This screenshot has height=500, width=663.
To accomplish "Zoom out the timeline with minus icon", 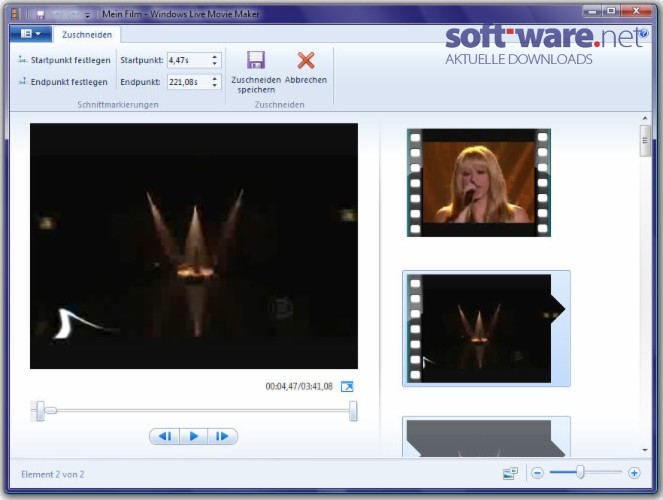I will (x=537, y=473).
